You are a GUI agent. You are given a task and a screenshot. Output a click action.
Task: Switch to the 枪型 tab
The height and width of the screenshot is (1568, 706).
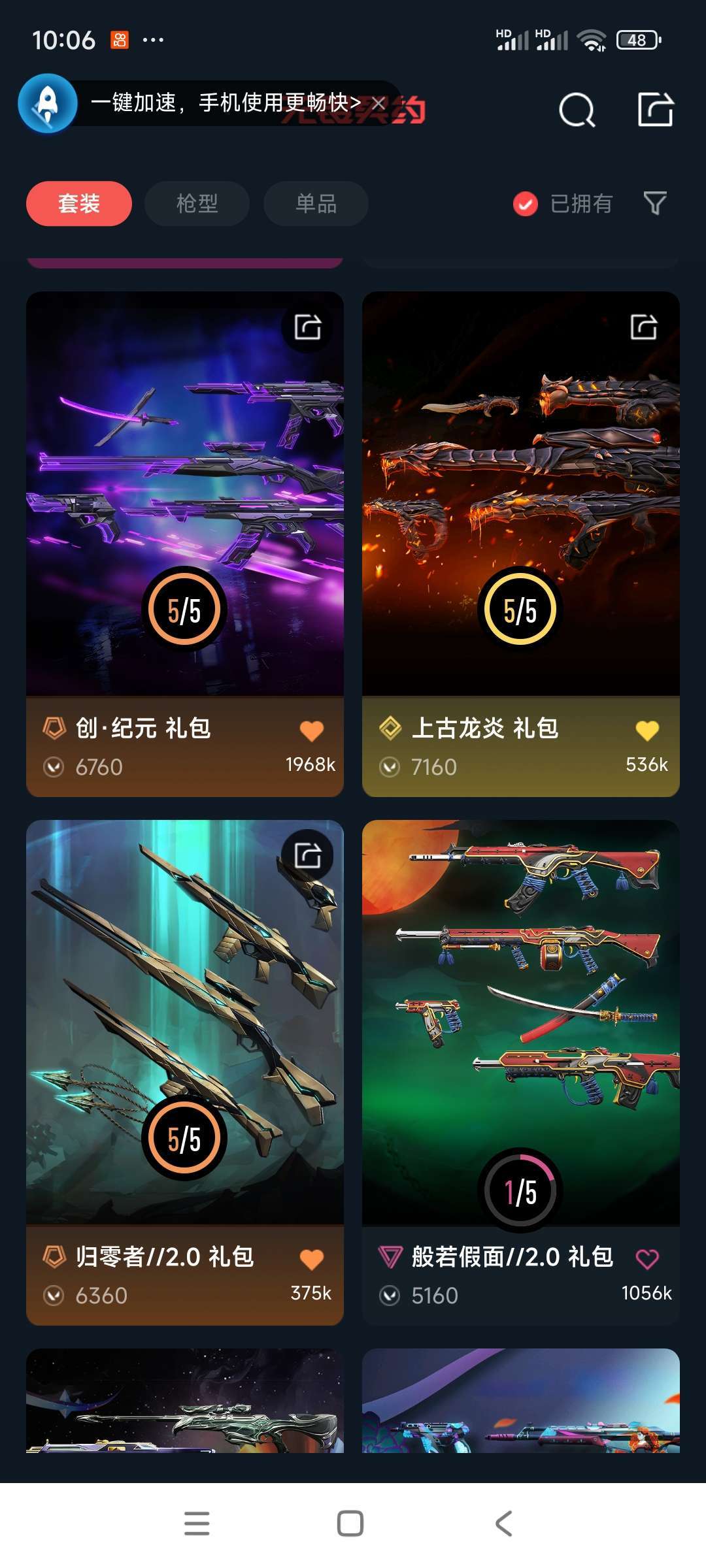(197, 204)
